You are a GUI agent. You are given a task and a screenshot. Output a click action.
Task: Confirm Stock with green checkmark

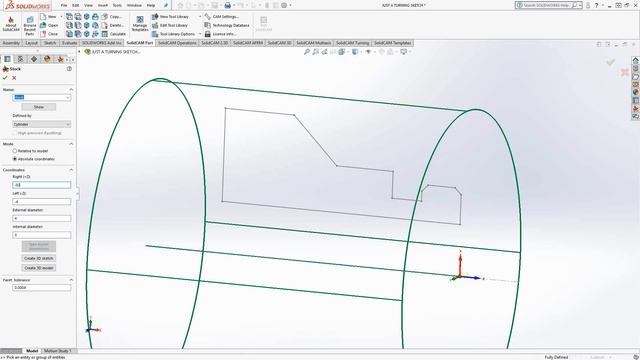click(x=5, y=78)
